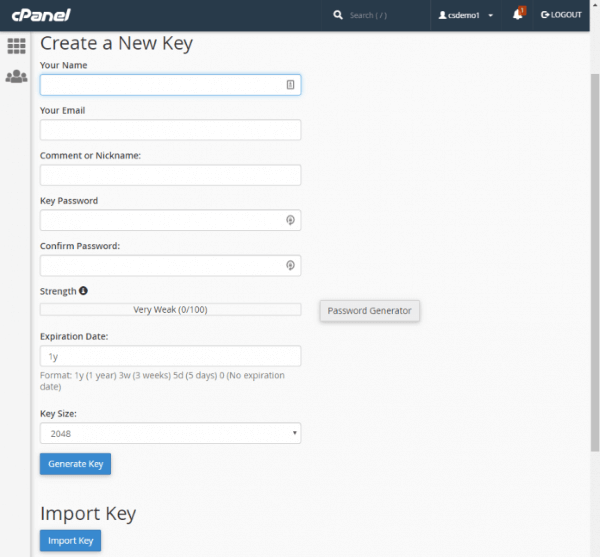Click the search magnifier icon
600x557 pixels.
coord(338,15)
